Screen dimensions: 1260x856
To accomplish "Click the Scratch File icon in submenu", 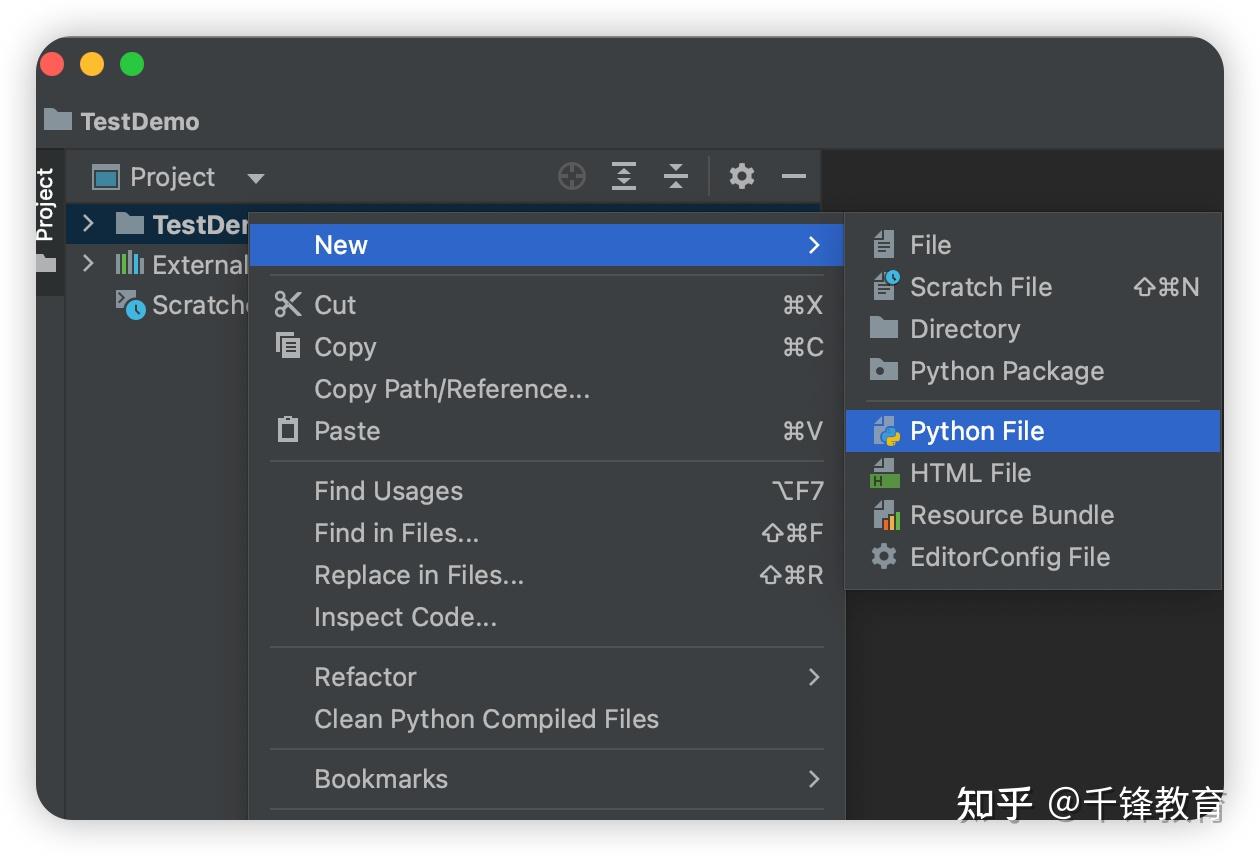I will 885,287.
